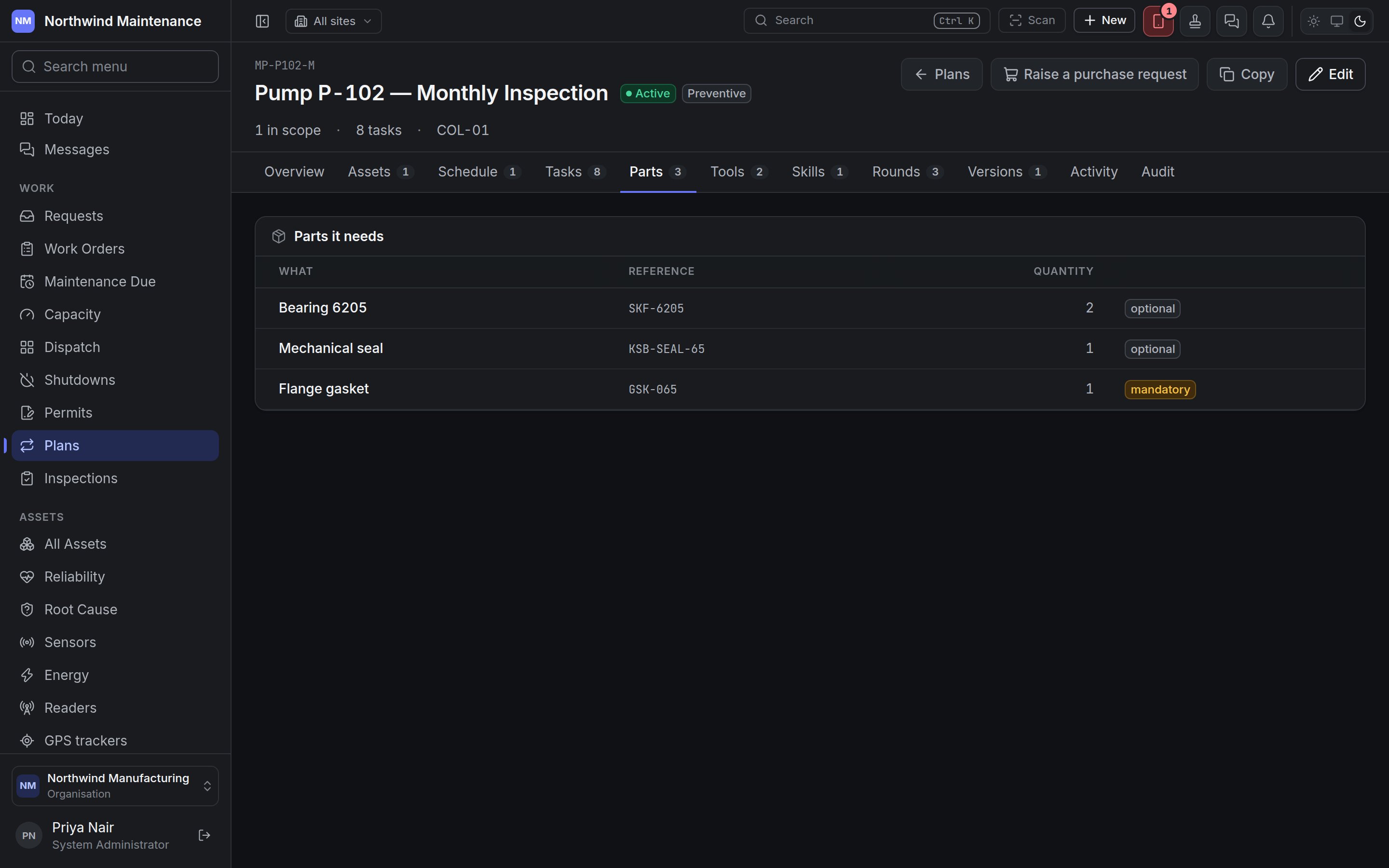
Task: Select the Bearing 6205 row
Action: (810, 308)
